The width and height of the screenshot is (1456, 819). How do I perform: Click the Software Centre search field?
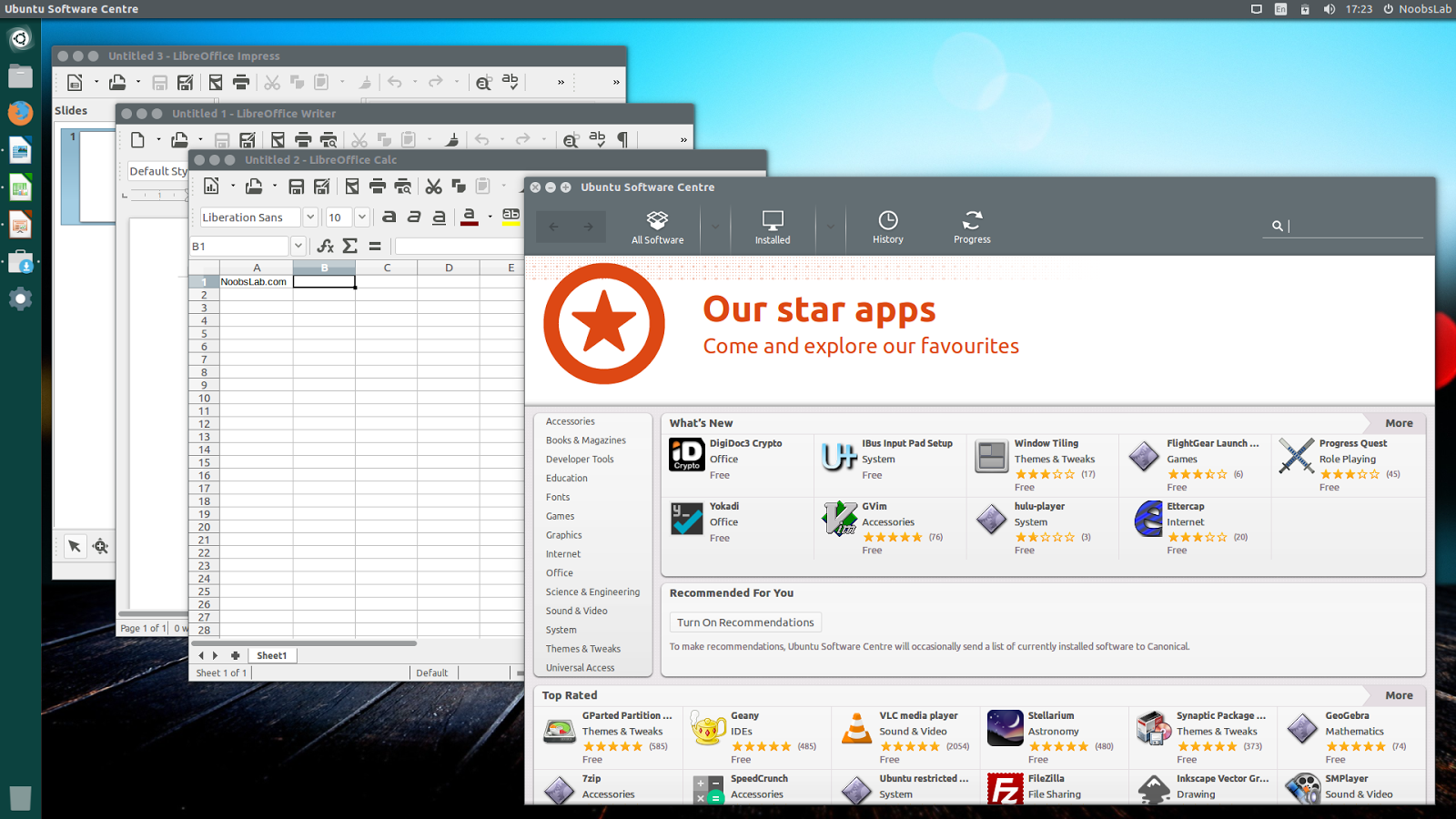(x=1343, y=226)
